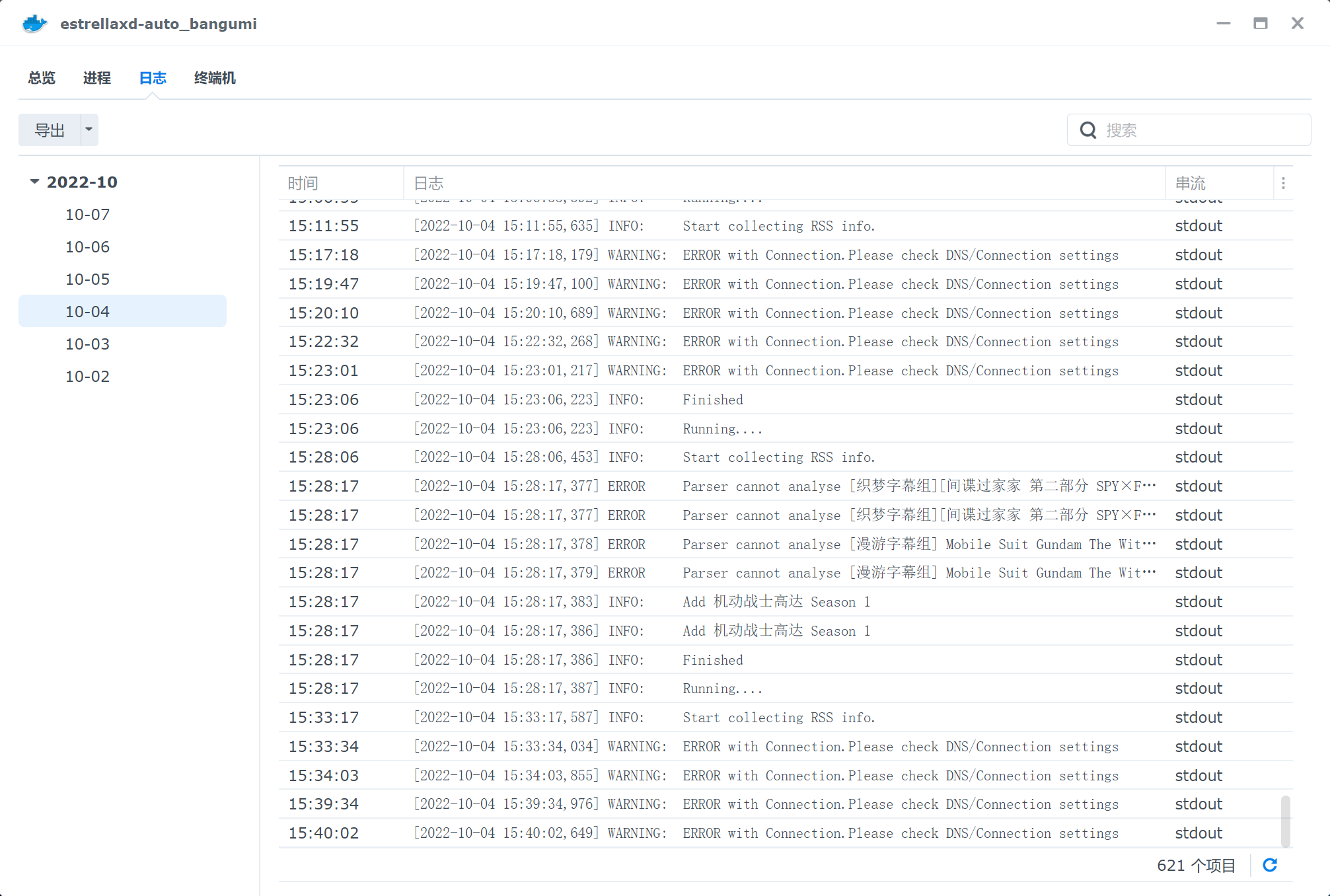Open the 终端机 tab
The width and height of the screenshot is (1330, 896).
[213, 78]
